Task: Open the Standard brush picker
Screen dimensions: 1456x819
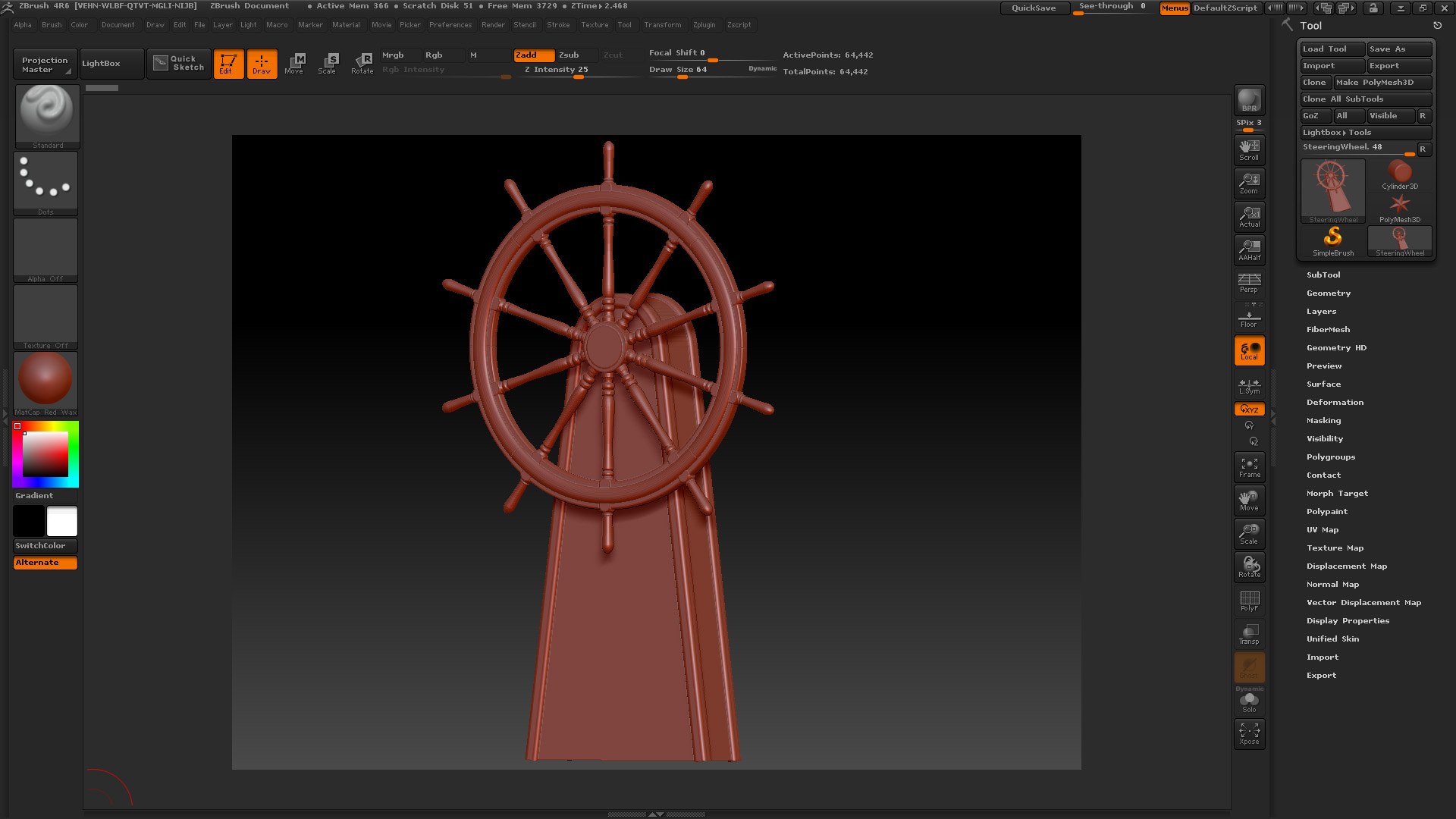Action: pyautogui.click(x=46, y=116)
